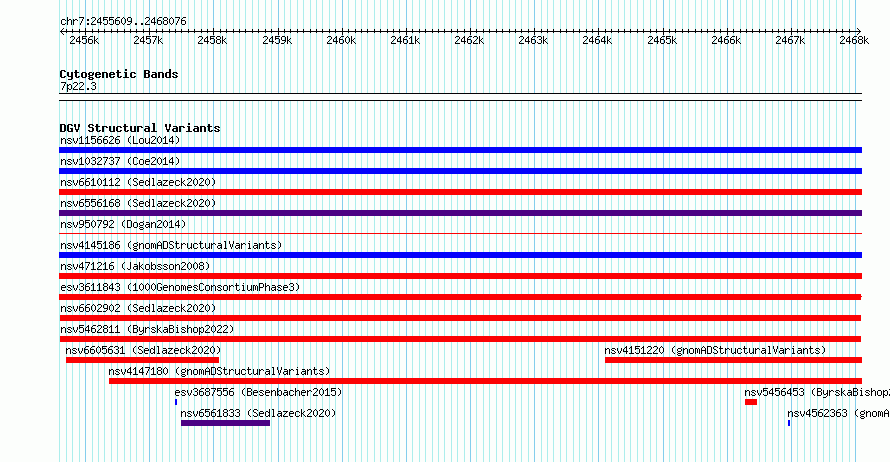Select the red bar under nsv6602902
Image resolution: width=890 pixels, height=462 pixels.
[460, 318]
